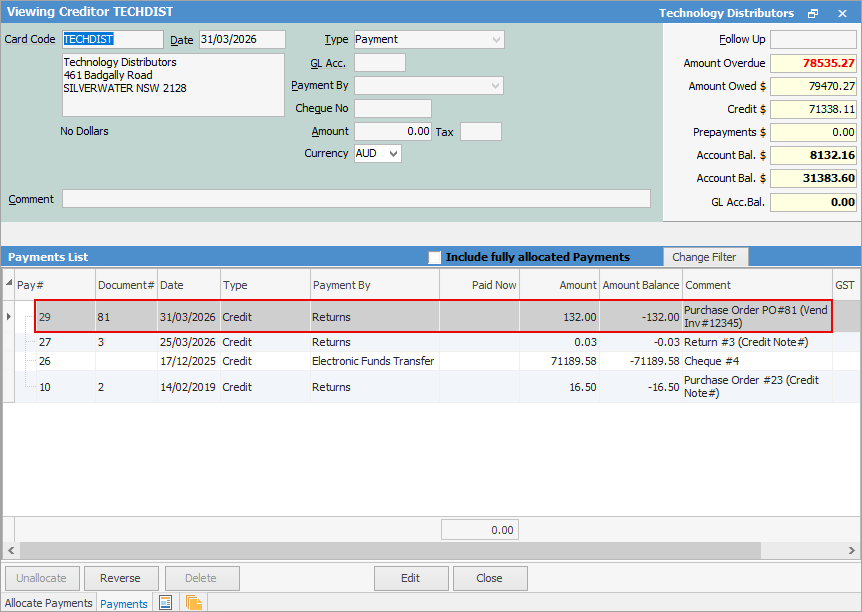
Task: Select the Payments tab
Action: click(x=124, y=603)
